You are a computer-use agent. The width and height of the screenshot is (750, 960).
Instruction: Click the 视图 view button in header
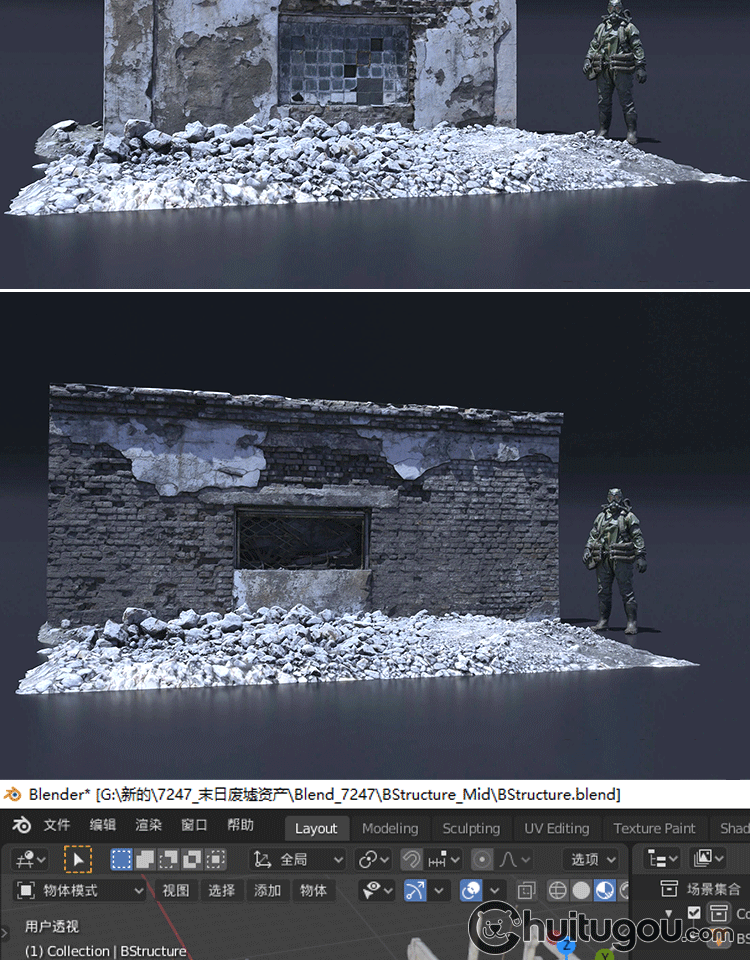176,890
